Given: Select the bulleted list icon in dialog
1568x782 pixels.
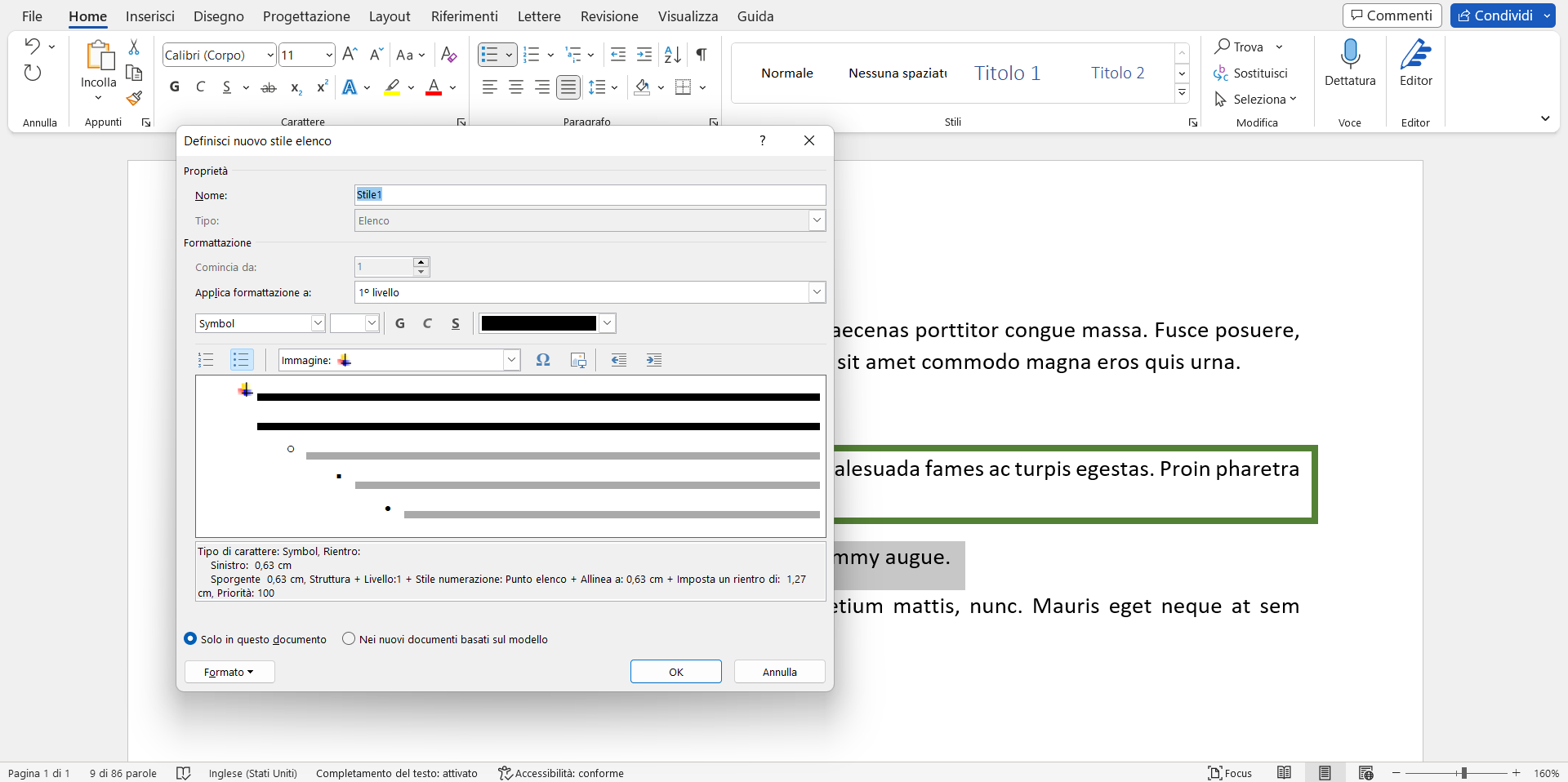Looking at the screenshot, I should tap(242, 360).
